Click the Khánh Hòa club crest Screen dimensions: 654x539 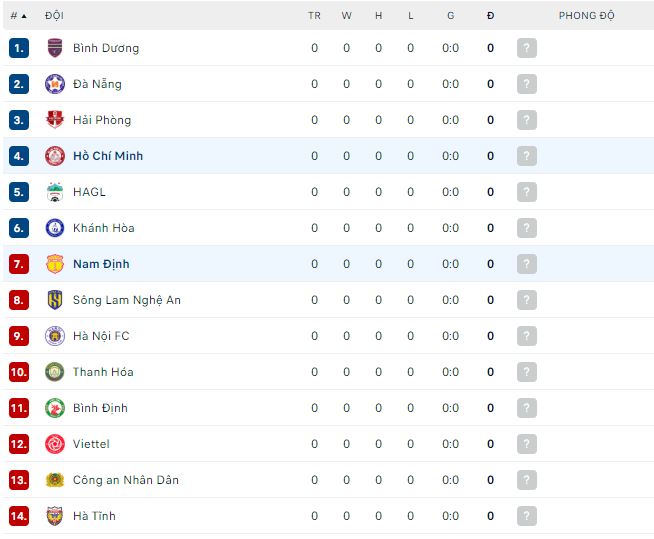pyautogui.click(x=55, y=228)
